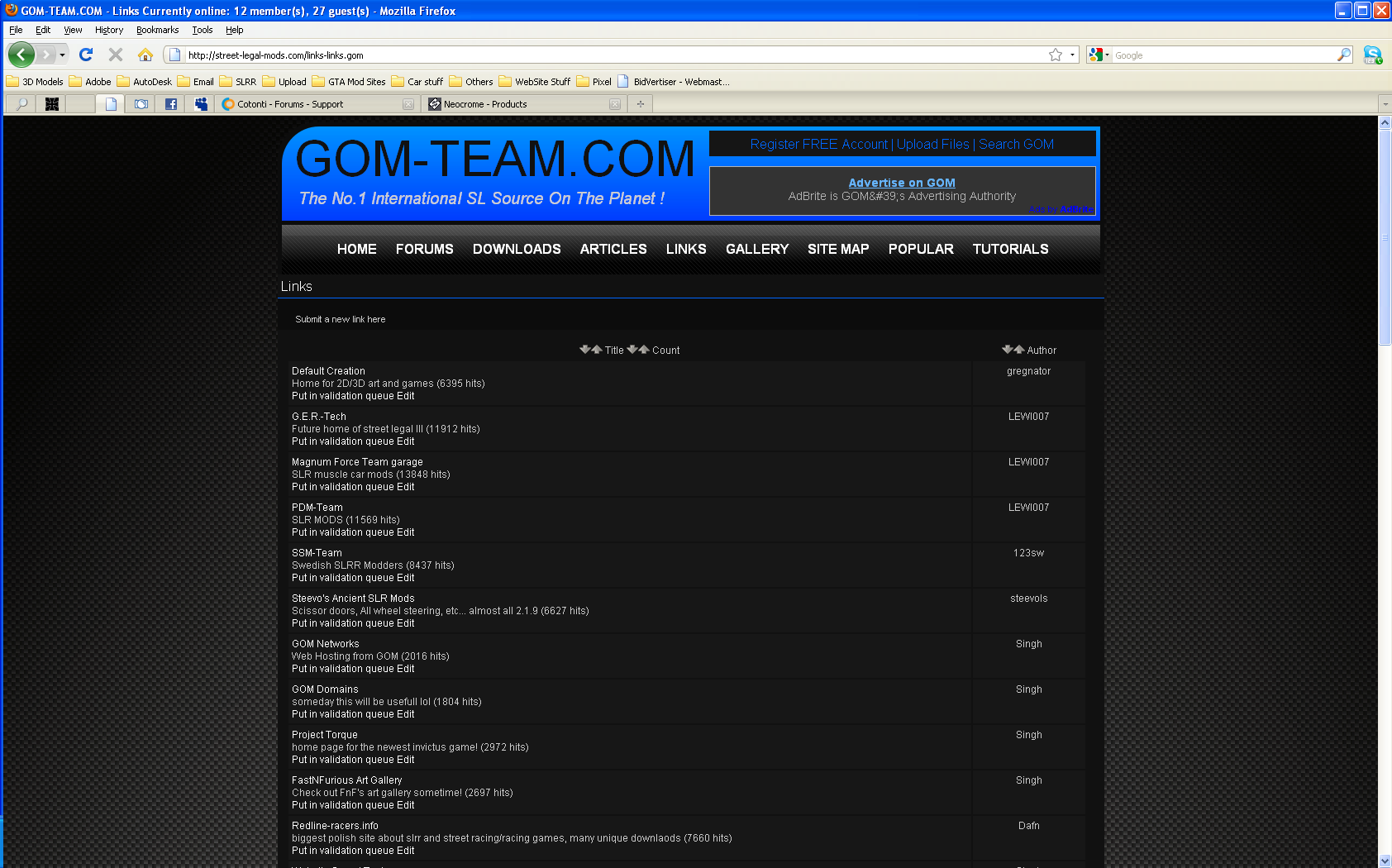Open the list all tabs dropdown
This screenshot has width=1392, height=868.
[x=1385, y=104]
